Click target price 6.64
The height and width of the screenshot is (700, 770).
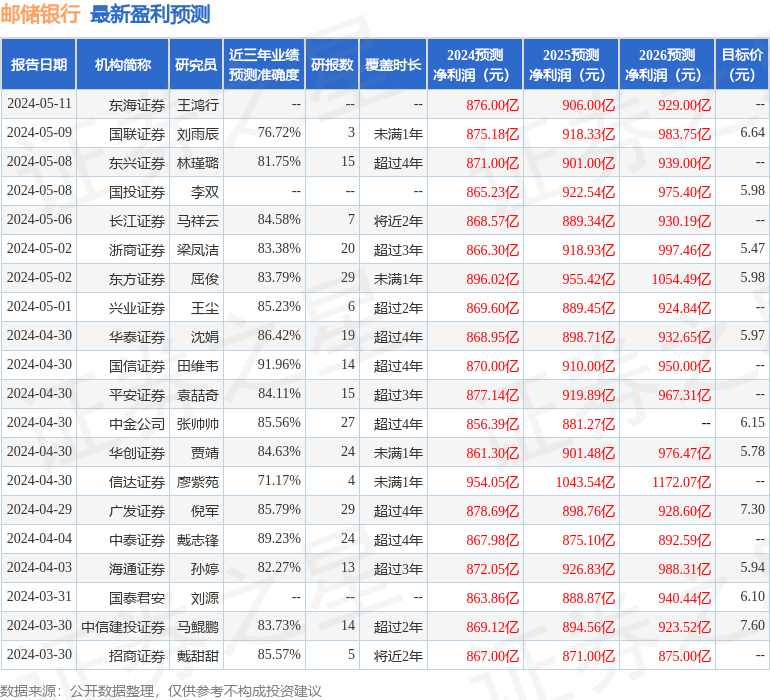[x=752, y=133]
